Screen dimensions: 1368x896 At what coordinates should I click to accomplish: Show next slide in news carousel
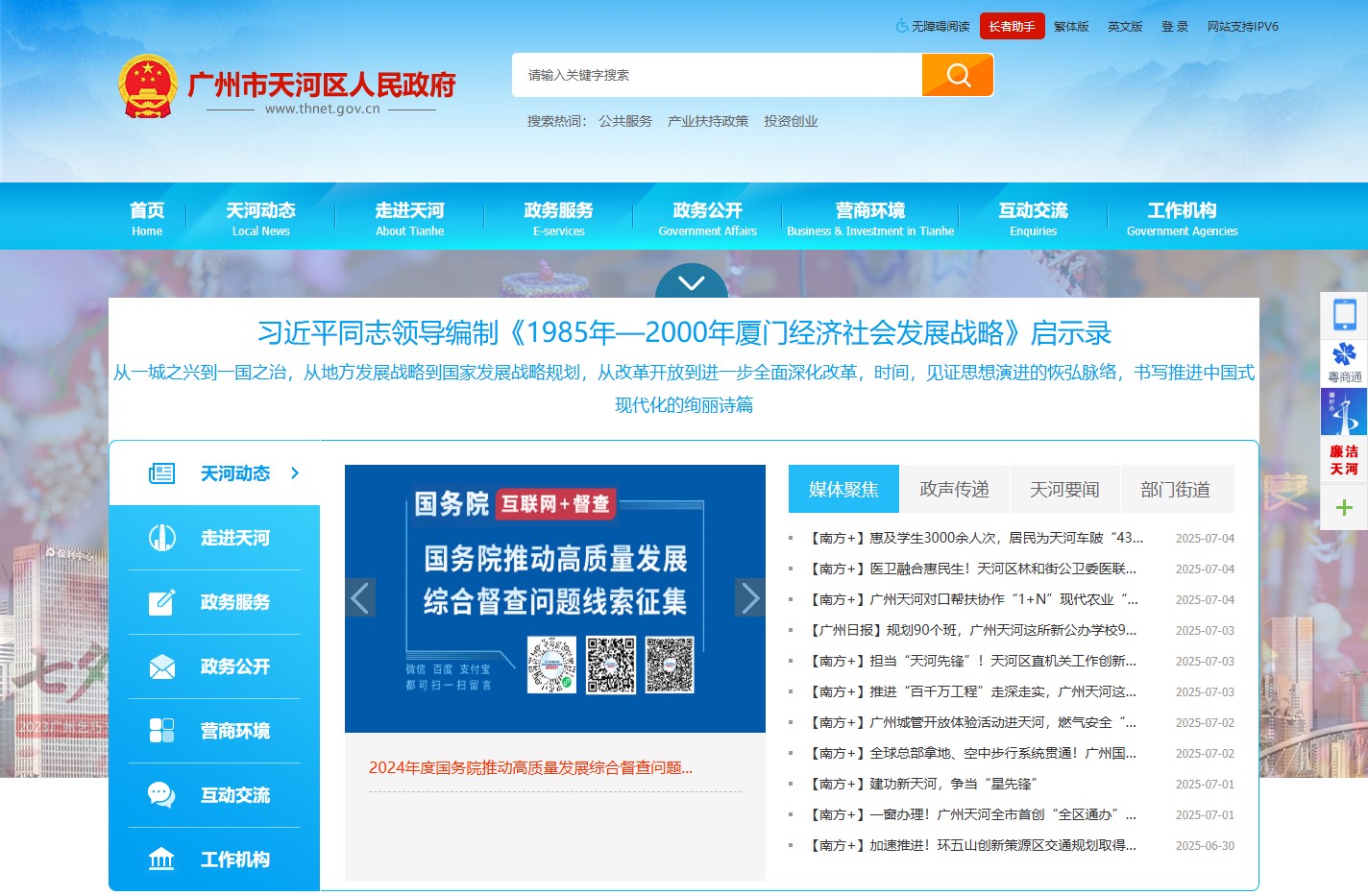point(750,598)
